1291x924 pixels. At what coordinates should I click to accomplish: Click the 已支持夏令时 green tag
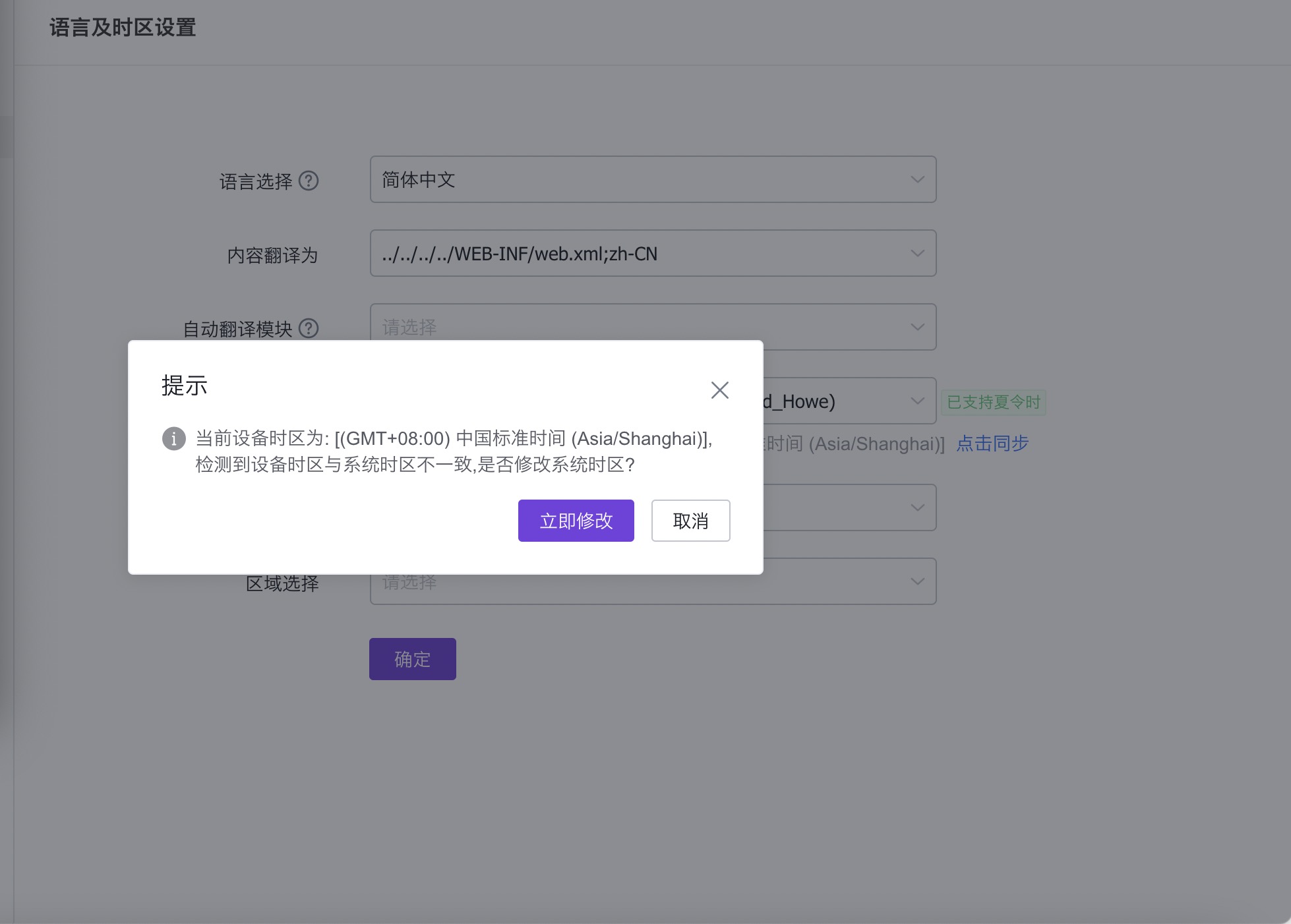993,402
